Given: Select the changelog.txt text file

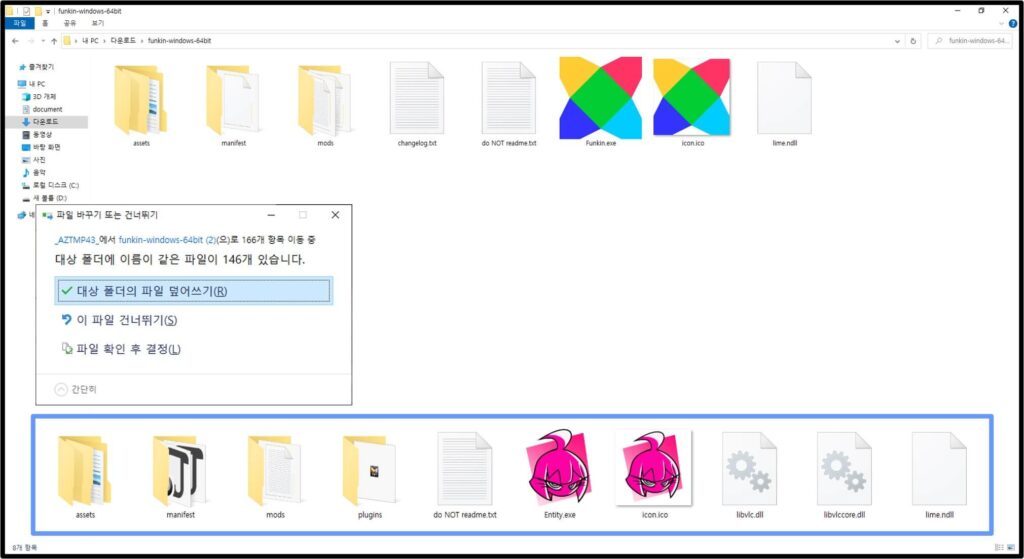Looking at the screenshot, I should click(417, 103).
